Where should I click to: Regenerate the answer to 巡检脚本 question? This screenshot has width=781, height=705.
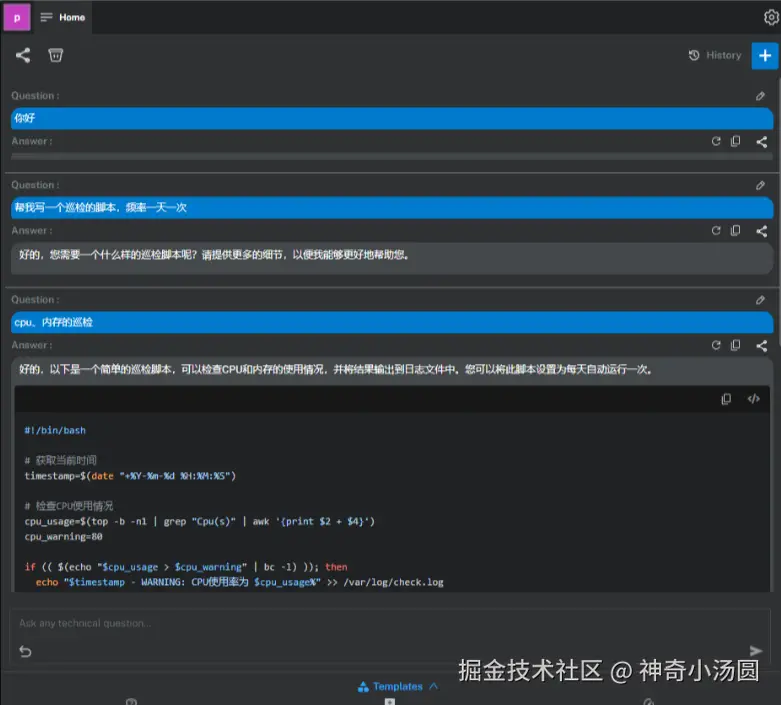(716, 231)
